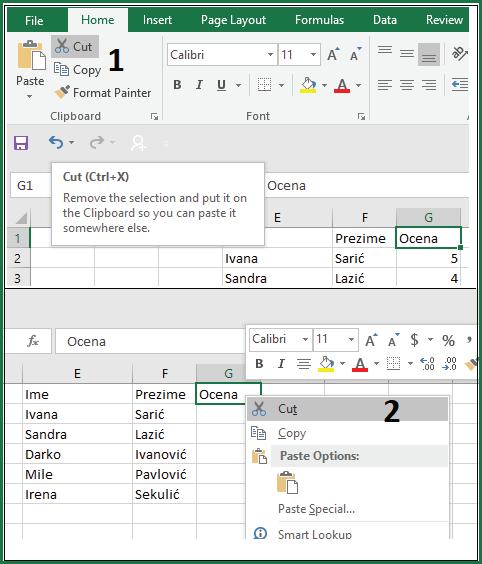Click Paste Special... in the context menu
The width and height of the screenshot is (482, 564).
(x=317, y=509)
